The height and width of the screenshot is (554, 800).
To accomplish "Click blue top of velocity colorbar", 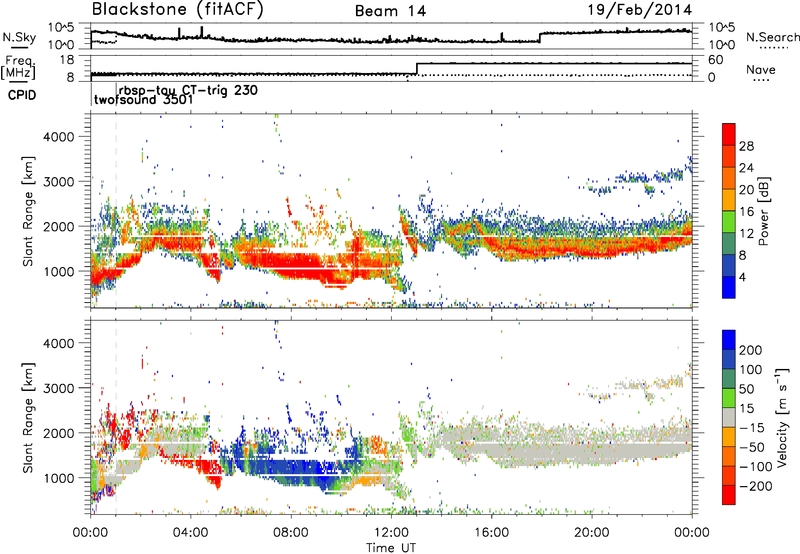I will click(729, 340).
